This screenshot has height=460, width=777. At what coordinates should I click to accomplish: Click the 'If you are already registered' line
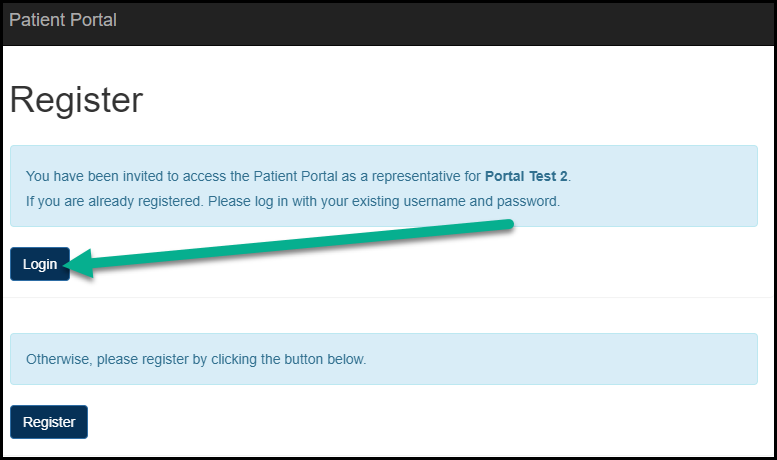tap(292, 201)
